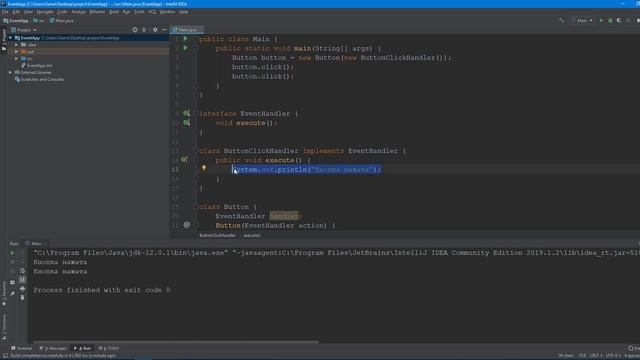Viewport: 640px width, 360px height.
Task: Click the pin tab icon in the Run panel
Action: pos(12,293)
